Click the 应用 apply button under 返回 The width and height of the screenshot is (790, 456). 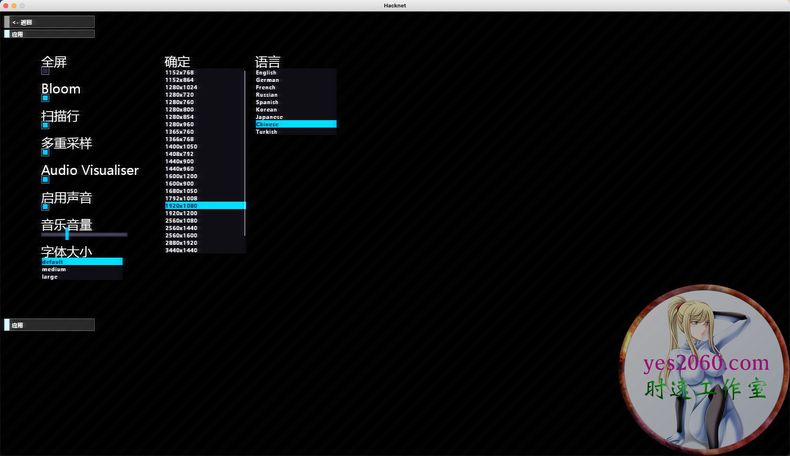point(50,33)
